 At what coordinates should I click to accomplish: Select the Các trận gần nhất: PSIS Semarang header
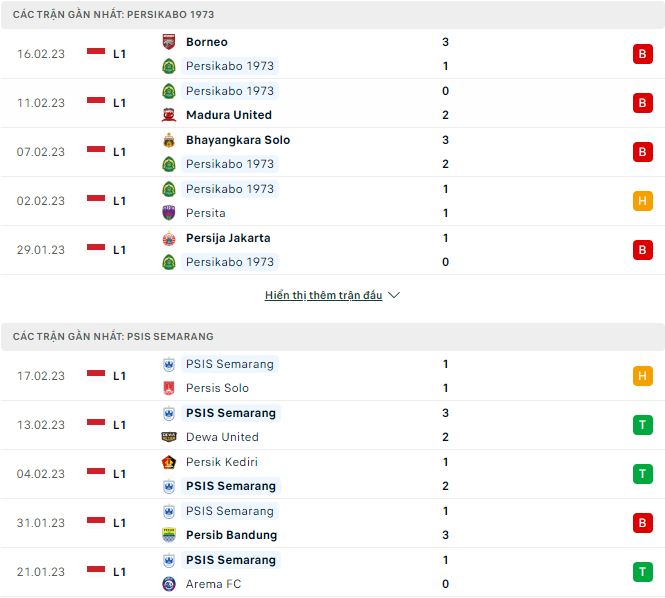[x=113, y=337]
